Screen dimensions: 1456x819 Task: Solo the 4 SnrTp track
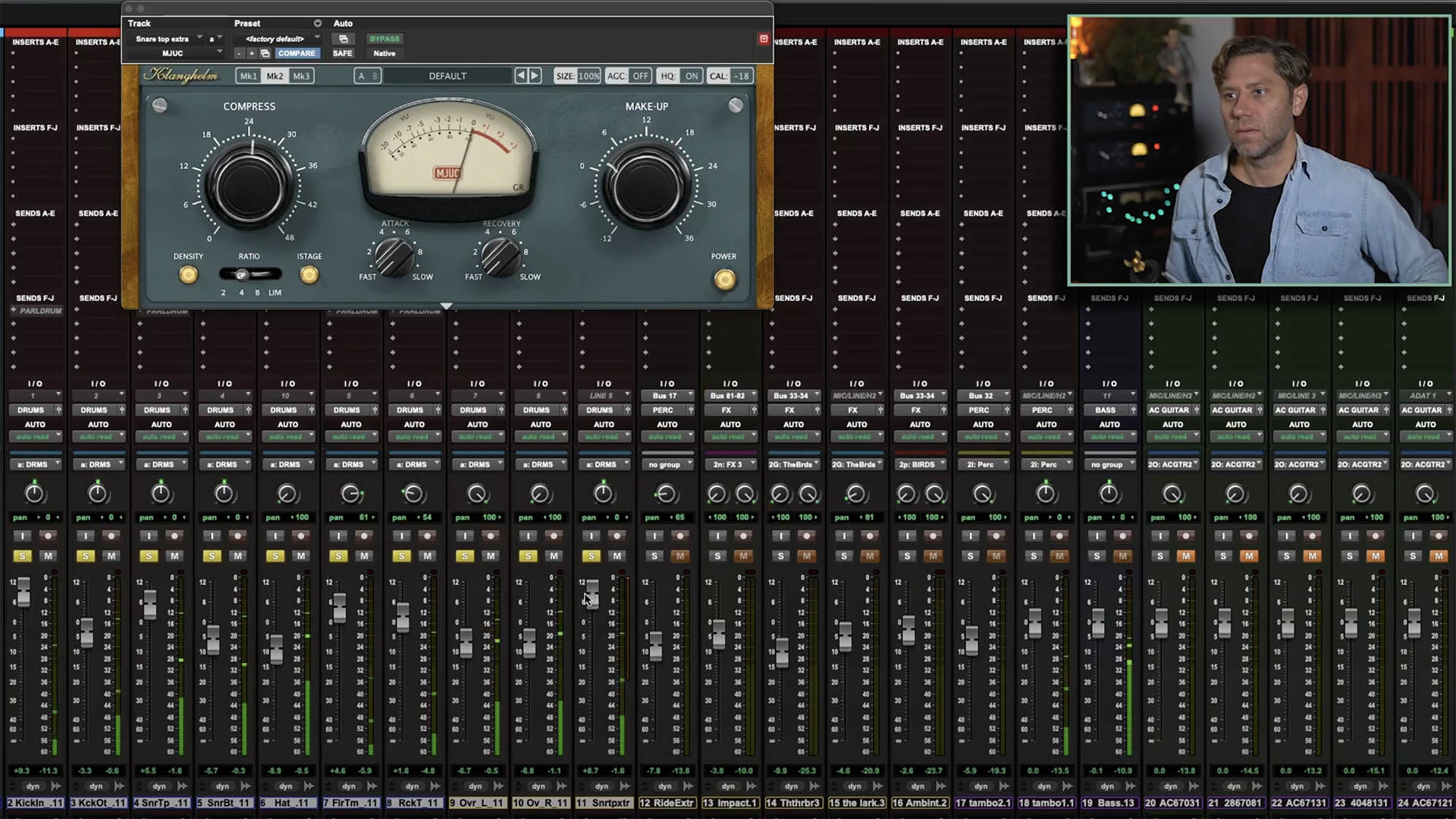[x=149, y=556]
